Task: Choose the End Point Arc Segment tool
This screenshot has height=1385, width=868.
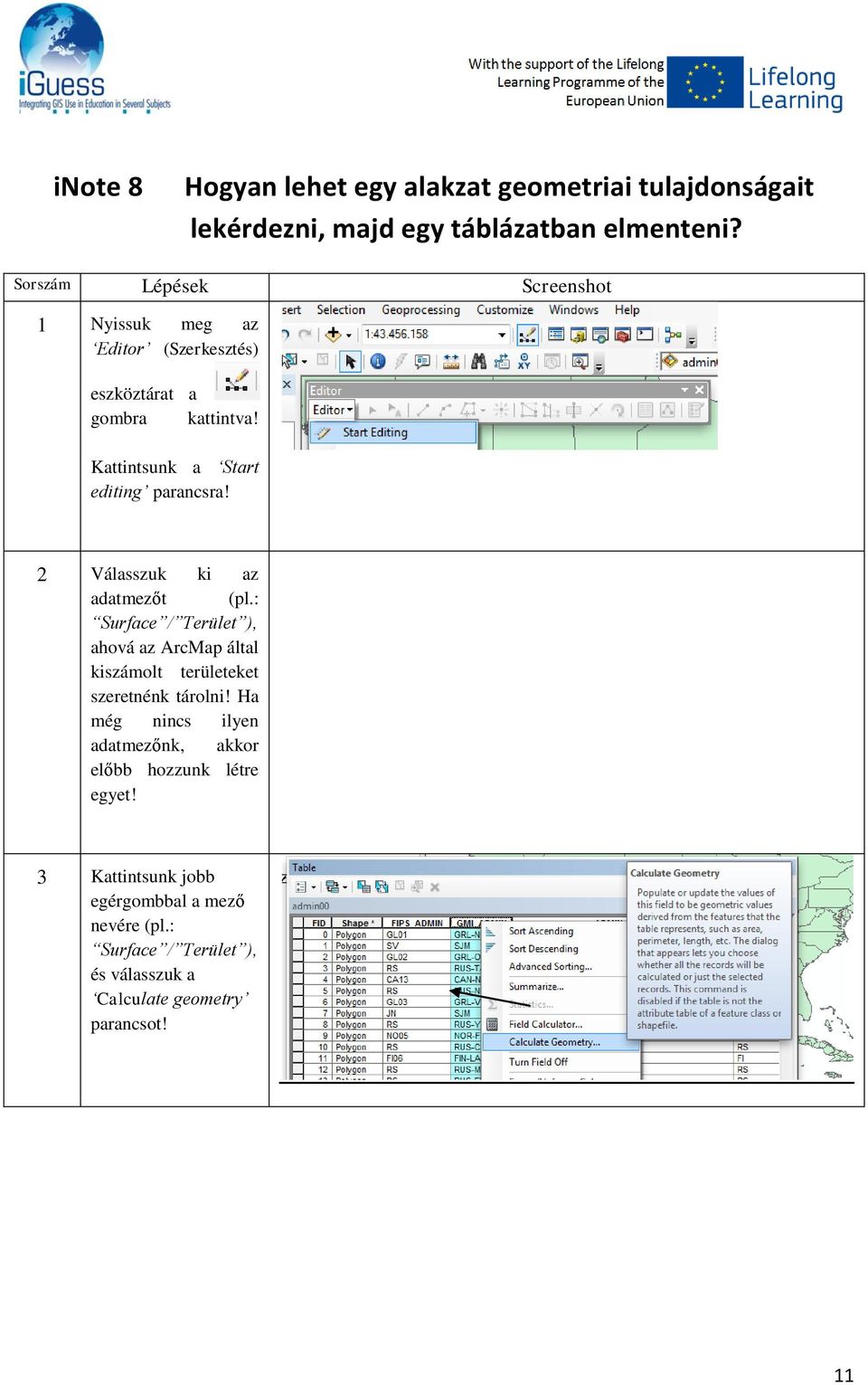Action: coord(444,410)
